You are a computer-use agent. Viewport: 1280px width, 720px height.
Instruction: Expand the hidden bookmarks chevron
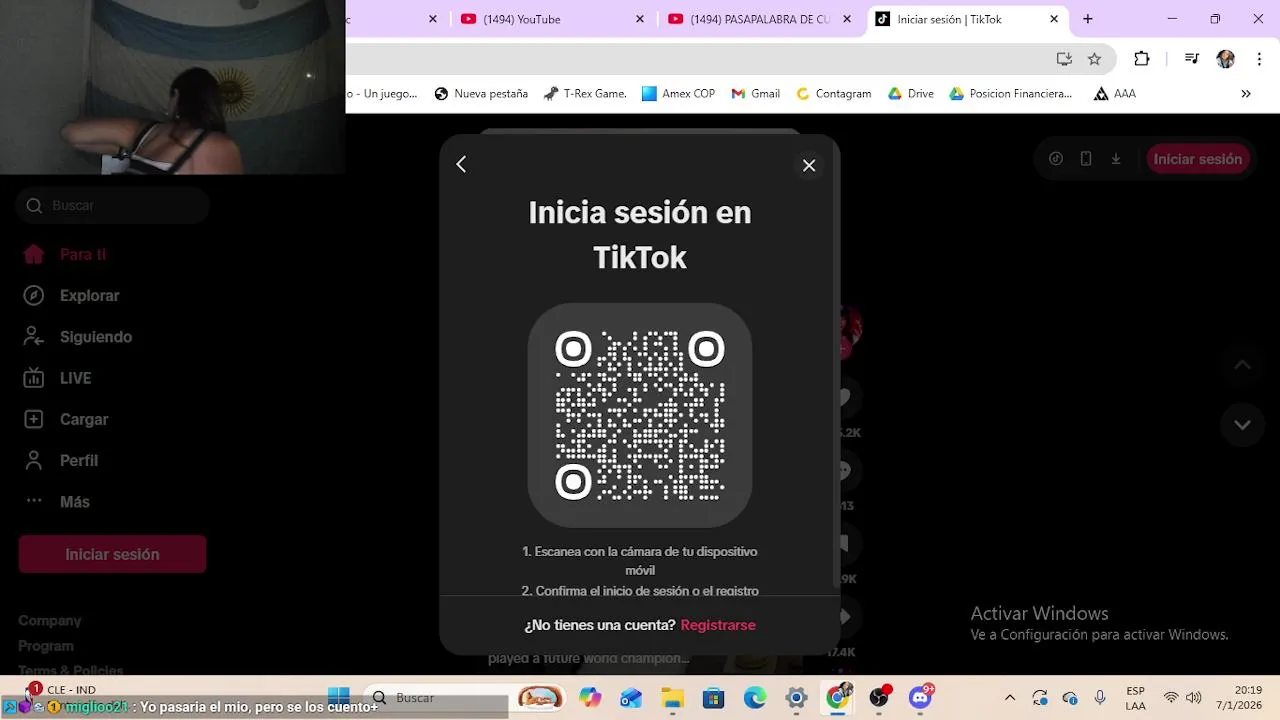click(1246, 93)
